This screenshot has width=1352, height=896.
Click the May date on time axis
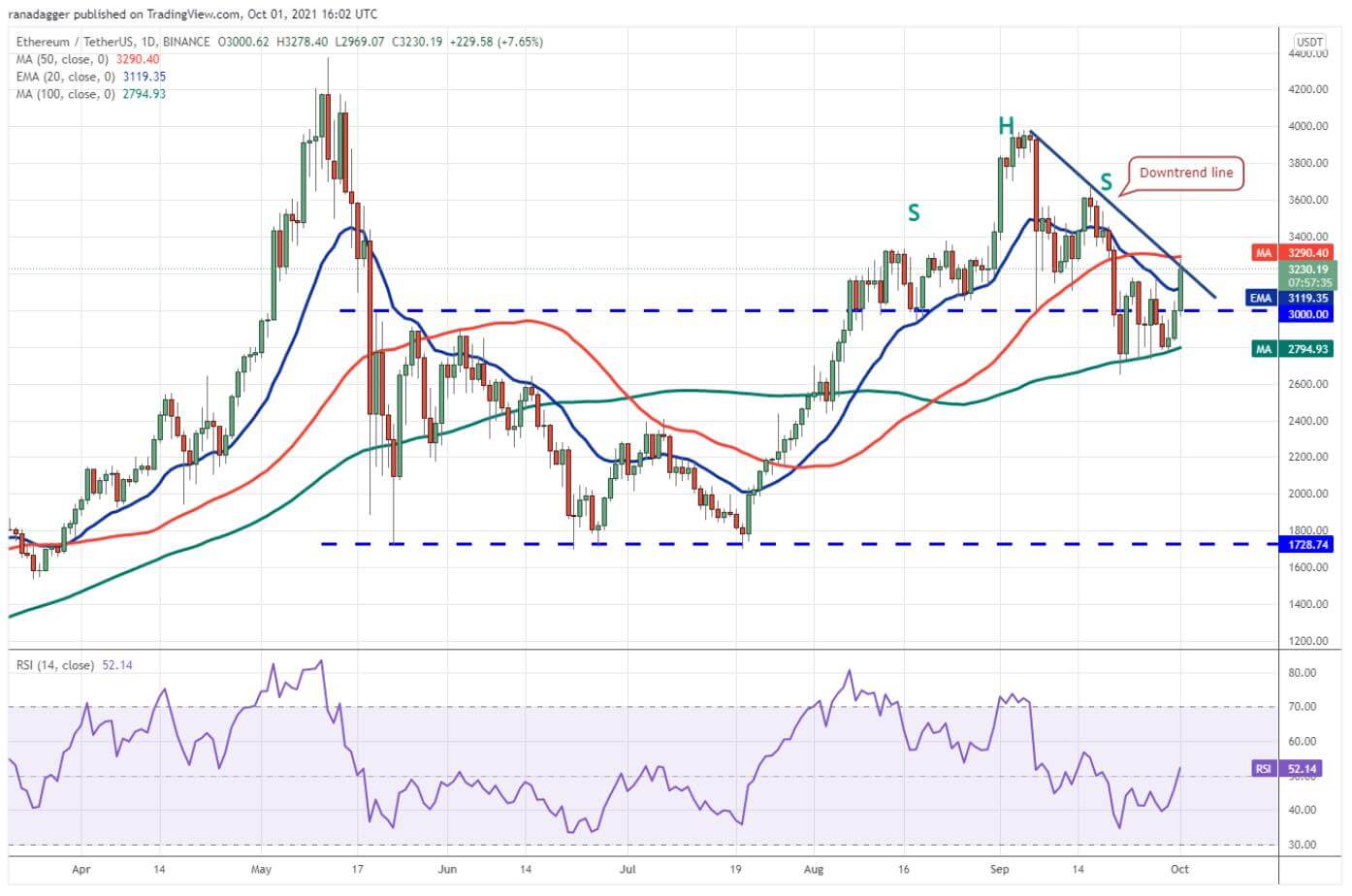[x=261, y=870]
